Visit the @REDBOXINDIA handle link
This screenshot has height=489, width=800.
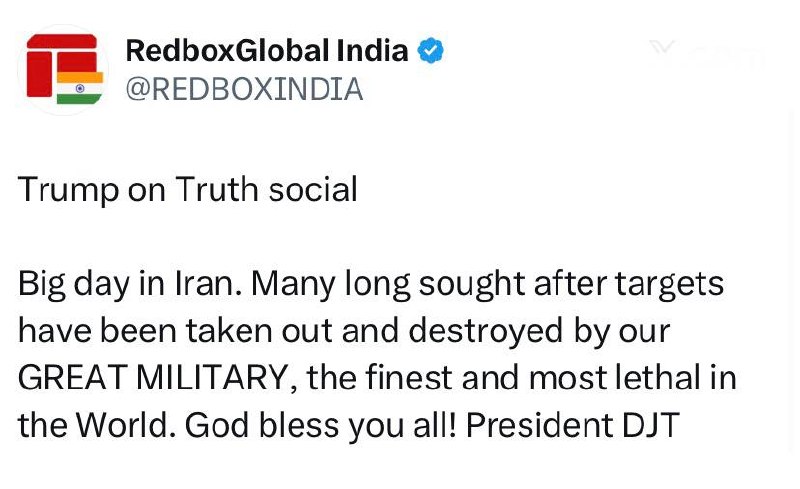pos(244,89)
